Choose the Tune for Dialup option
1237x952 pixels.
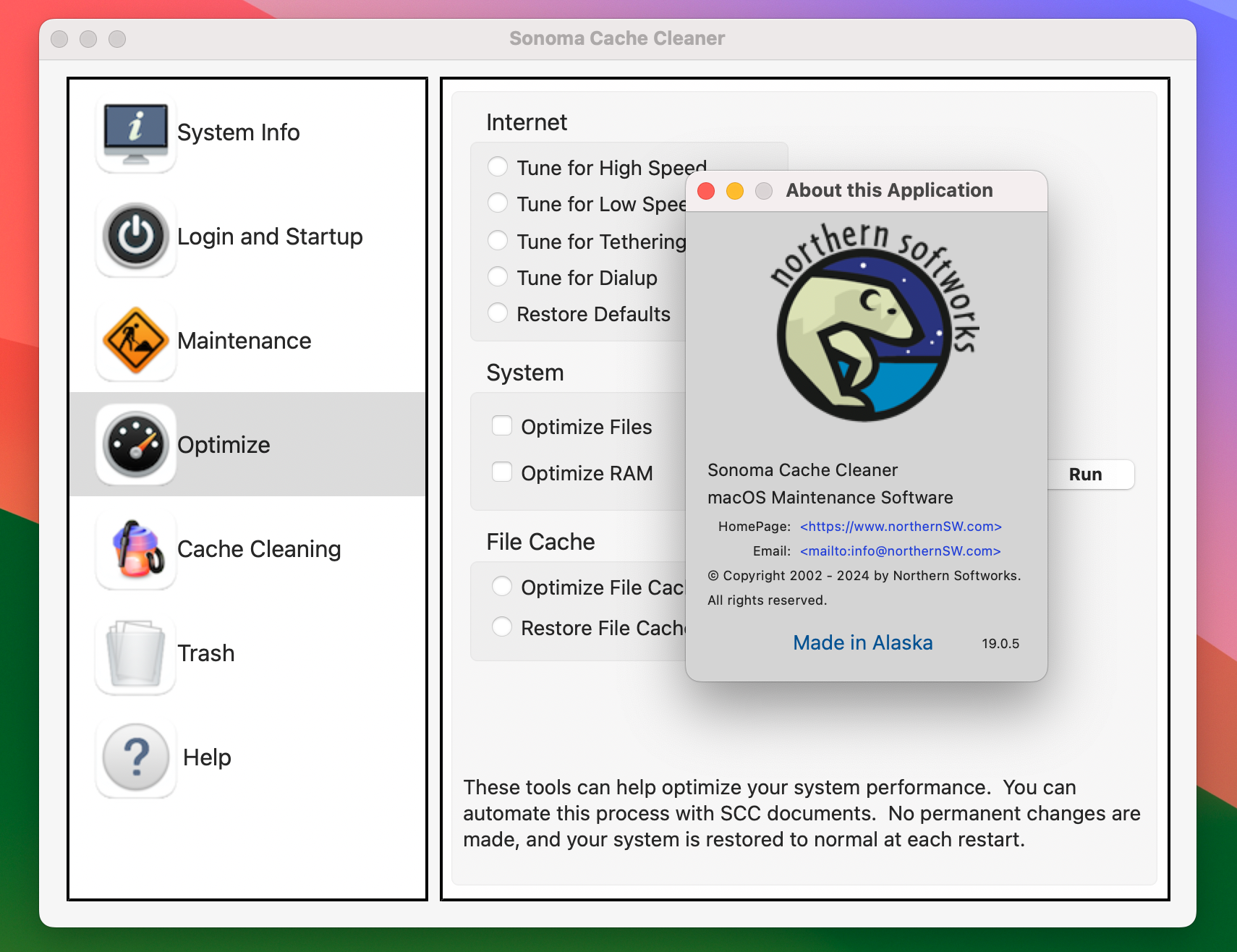click(498, 277)
